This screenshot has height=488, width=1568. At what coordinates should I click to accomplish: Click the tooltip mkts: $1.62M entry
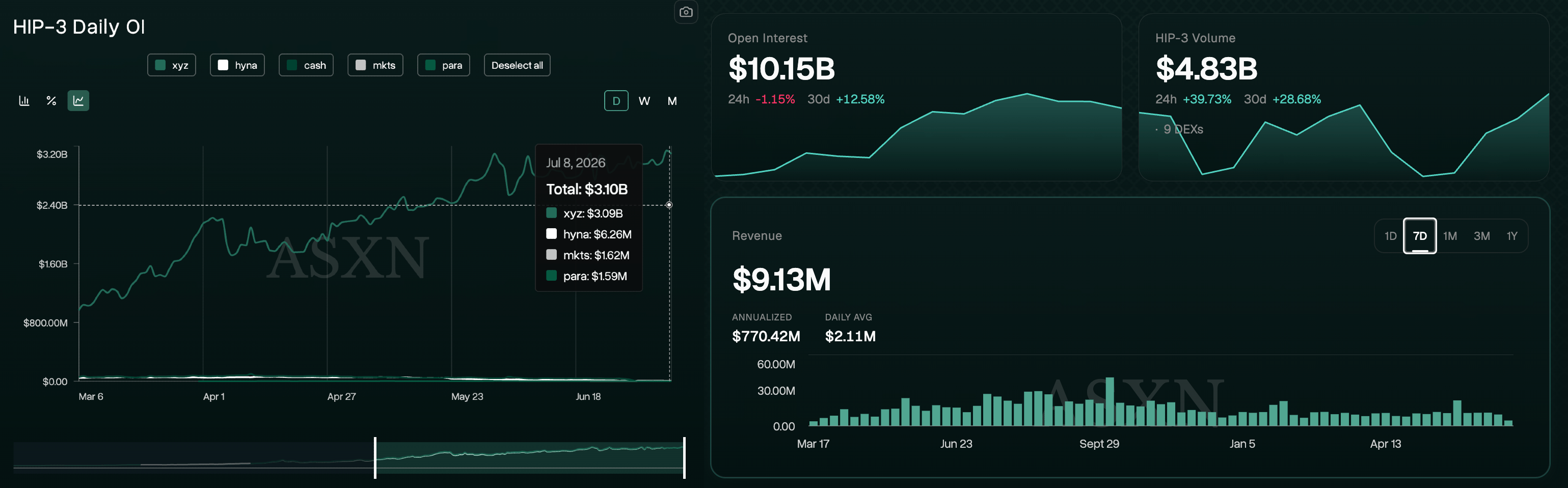click(588, 255)
